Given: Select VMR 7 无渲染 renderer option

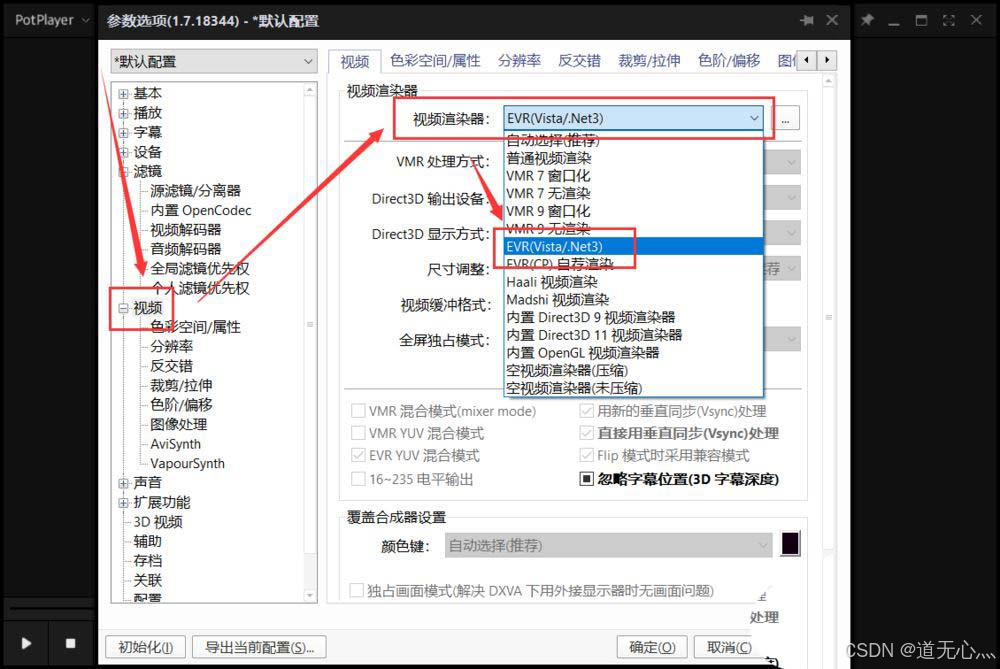Looking at the screenshot, I should (x=633, y=193).
